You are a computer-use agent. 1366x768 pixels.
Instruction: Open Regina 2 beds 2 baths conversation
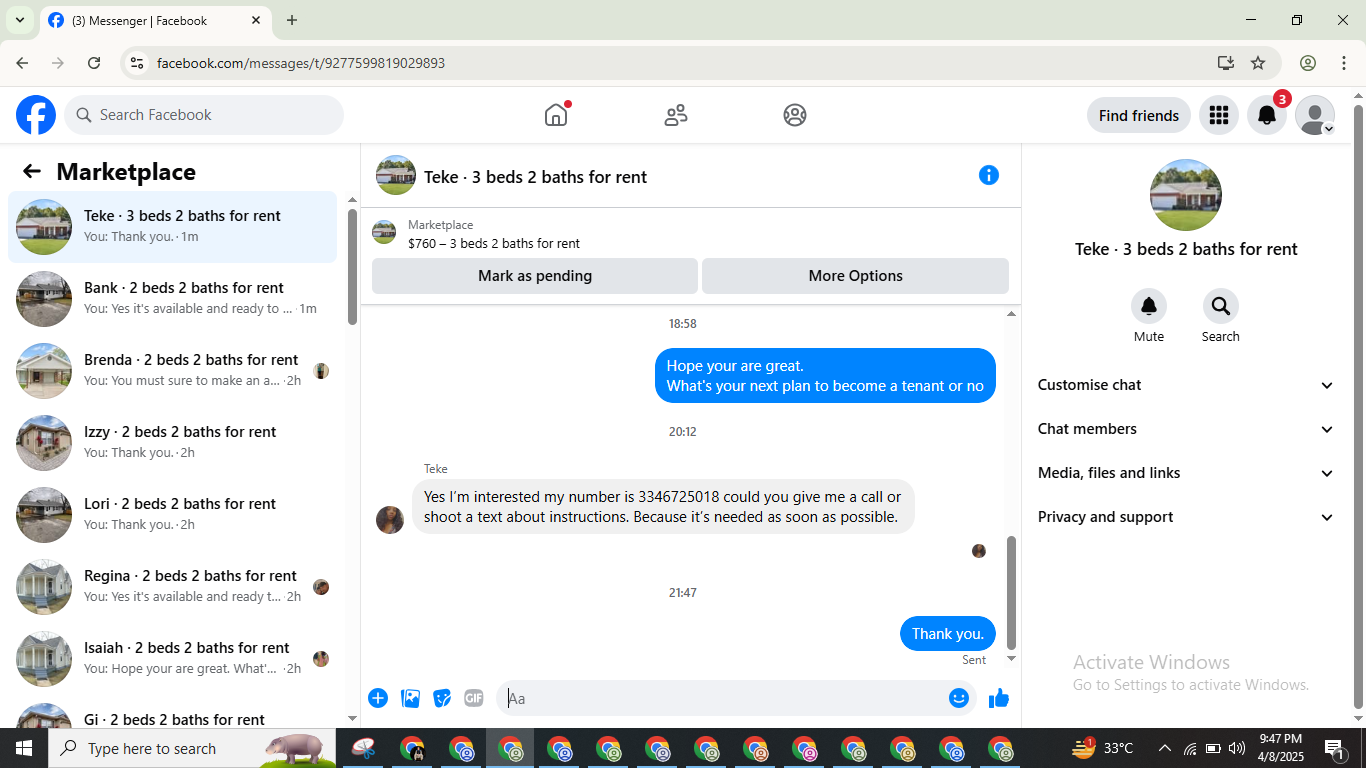pyautogui.click(x=173, y=587)
